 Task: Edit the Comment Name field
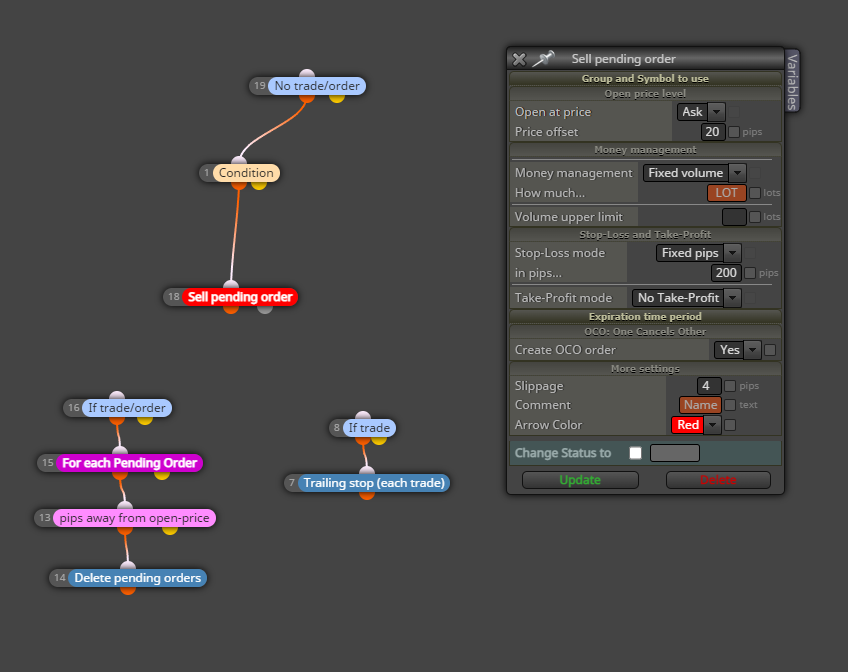point(700,405)
